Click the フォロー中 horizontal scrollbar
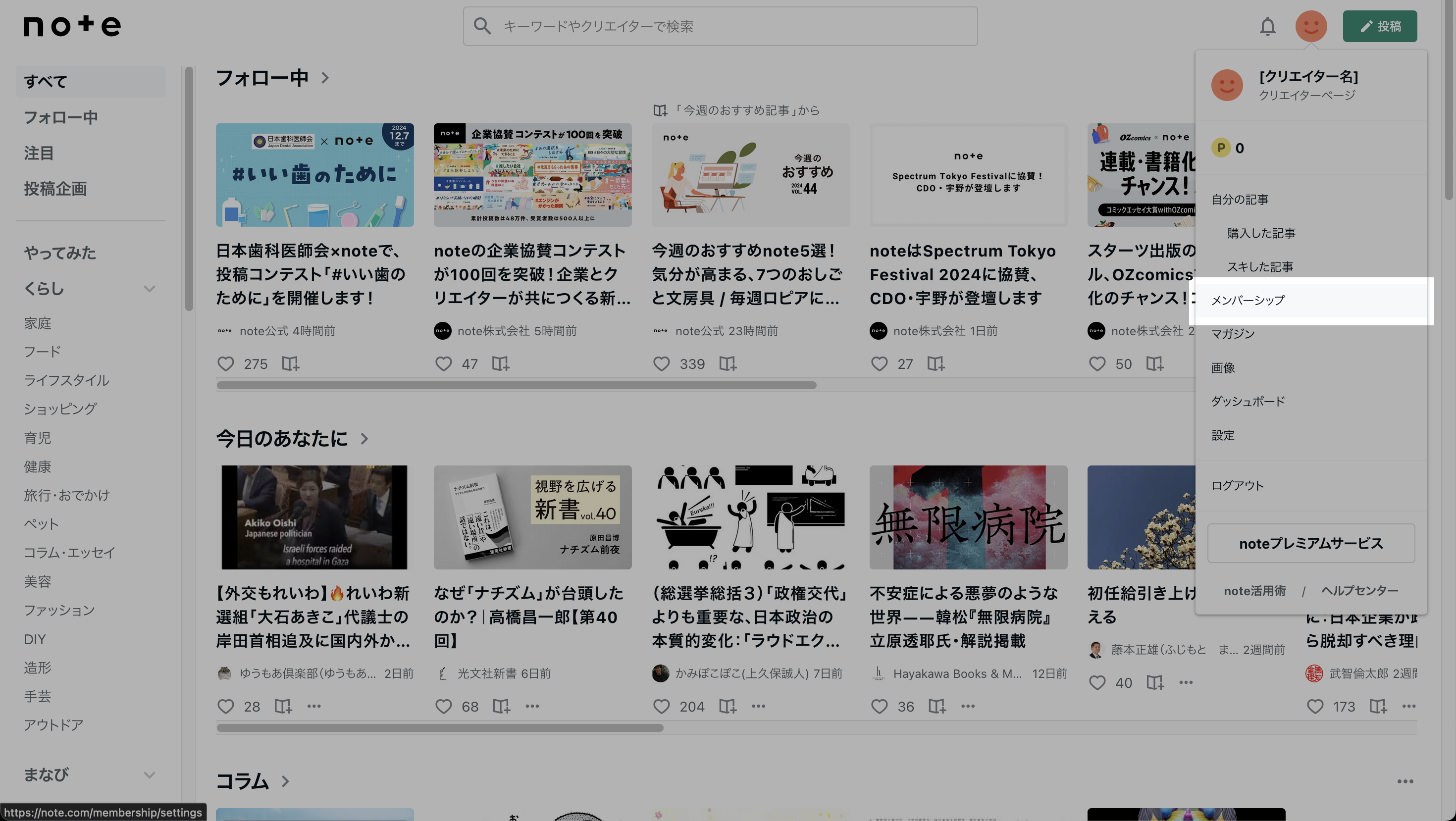Screen dimensions: 1456x821 pyautogui.click(x=516, y=385)
